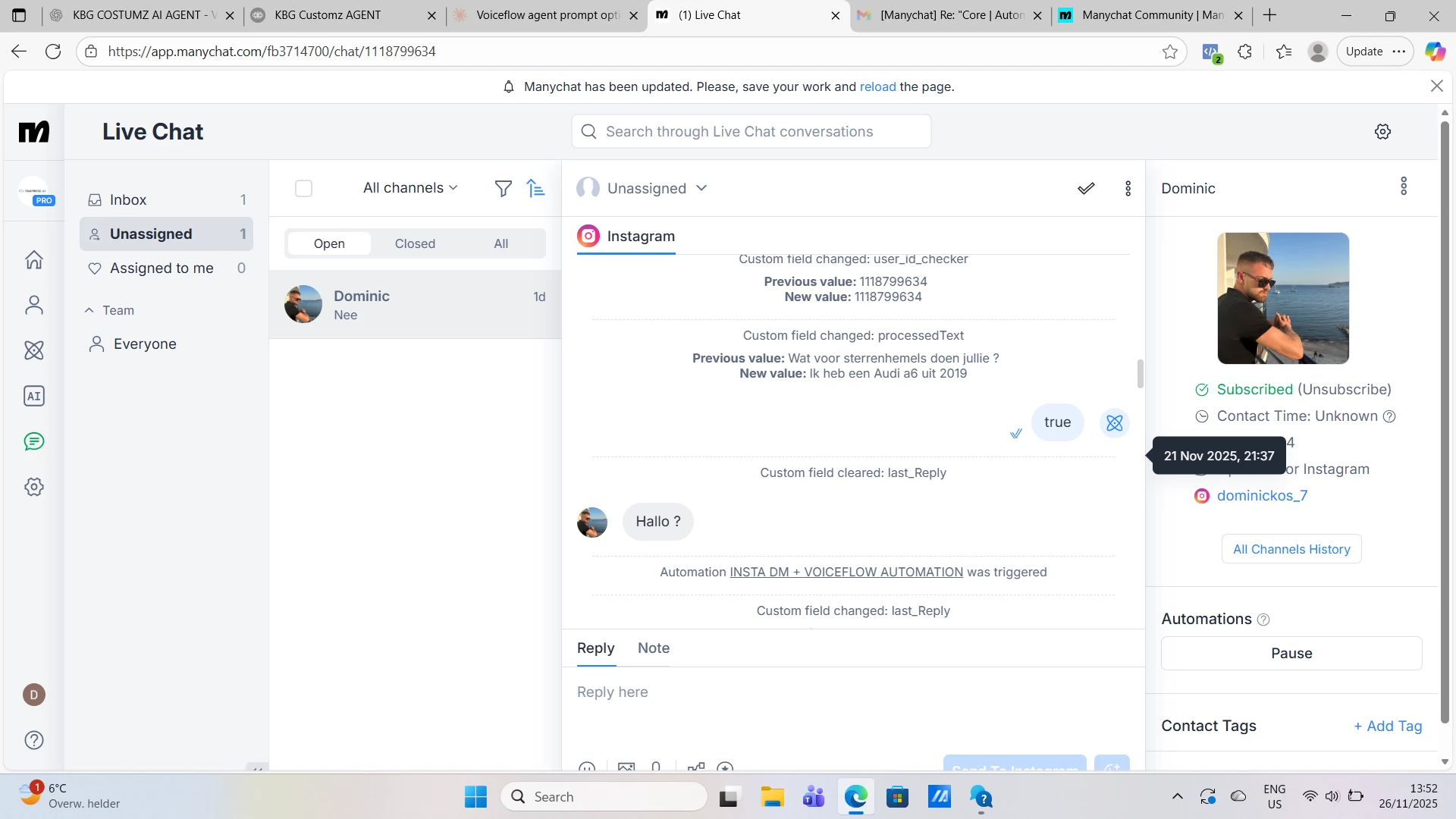This screenshot has width=1456, height=819.
Task: Open Contacts from the sidebar person icon
Action: 34,305
